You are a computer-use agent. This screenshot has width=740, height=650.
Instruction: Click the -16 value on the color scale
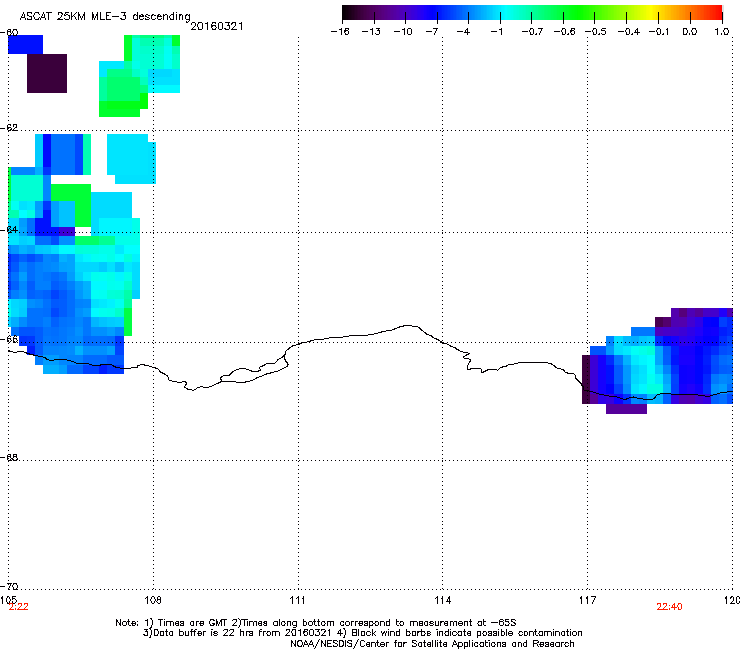(x=340, y=32)
